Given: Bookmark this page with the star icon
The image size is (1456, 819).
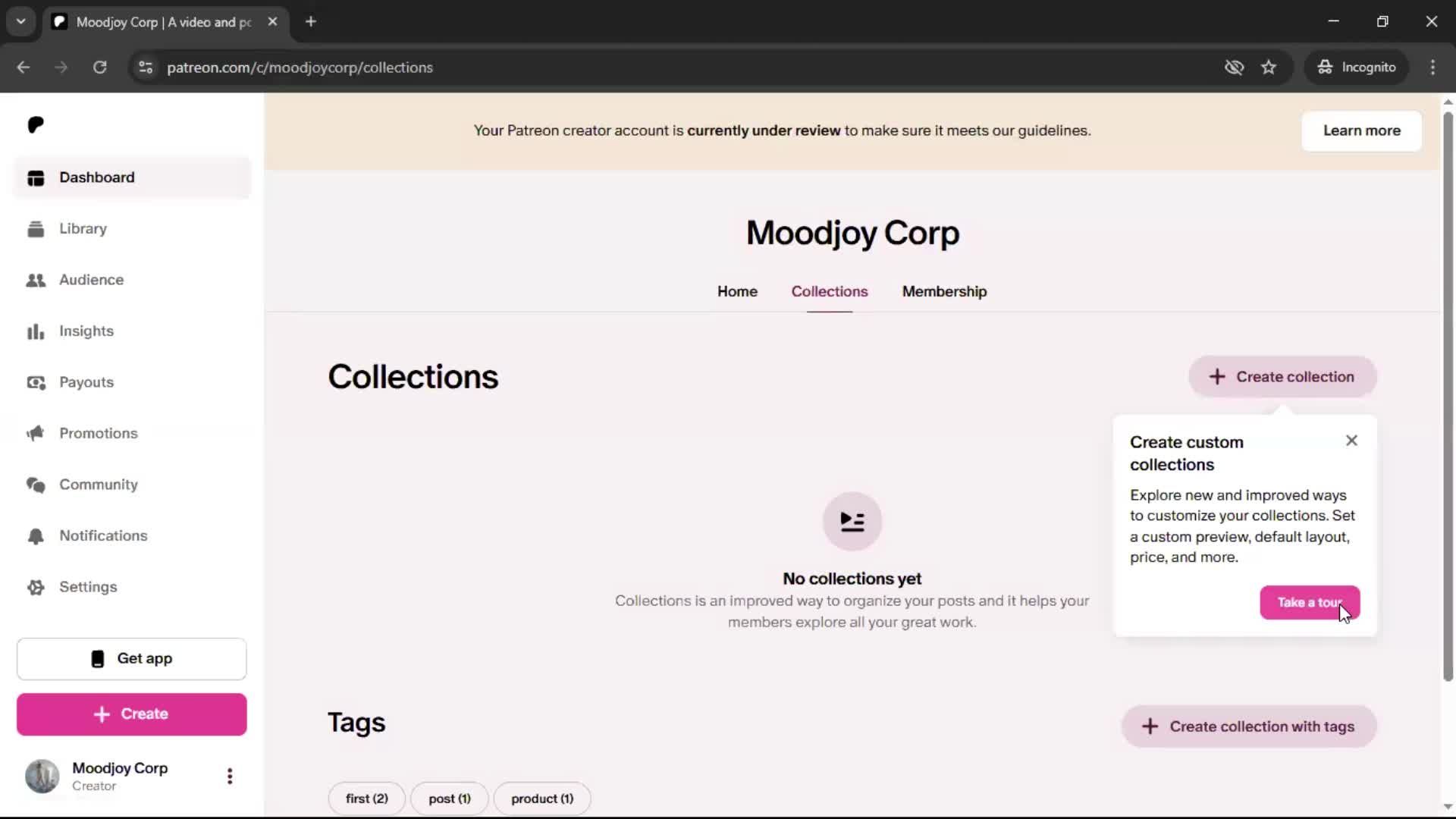Looking at the screenshot, I should click(x=1269, y=67).
